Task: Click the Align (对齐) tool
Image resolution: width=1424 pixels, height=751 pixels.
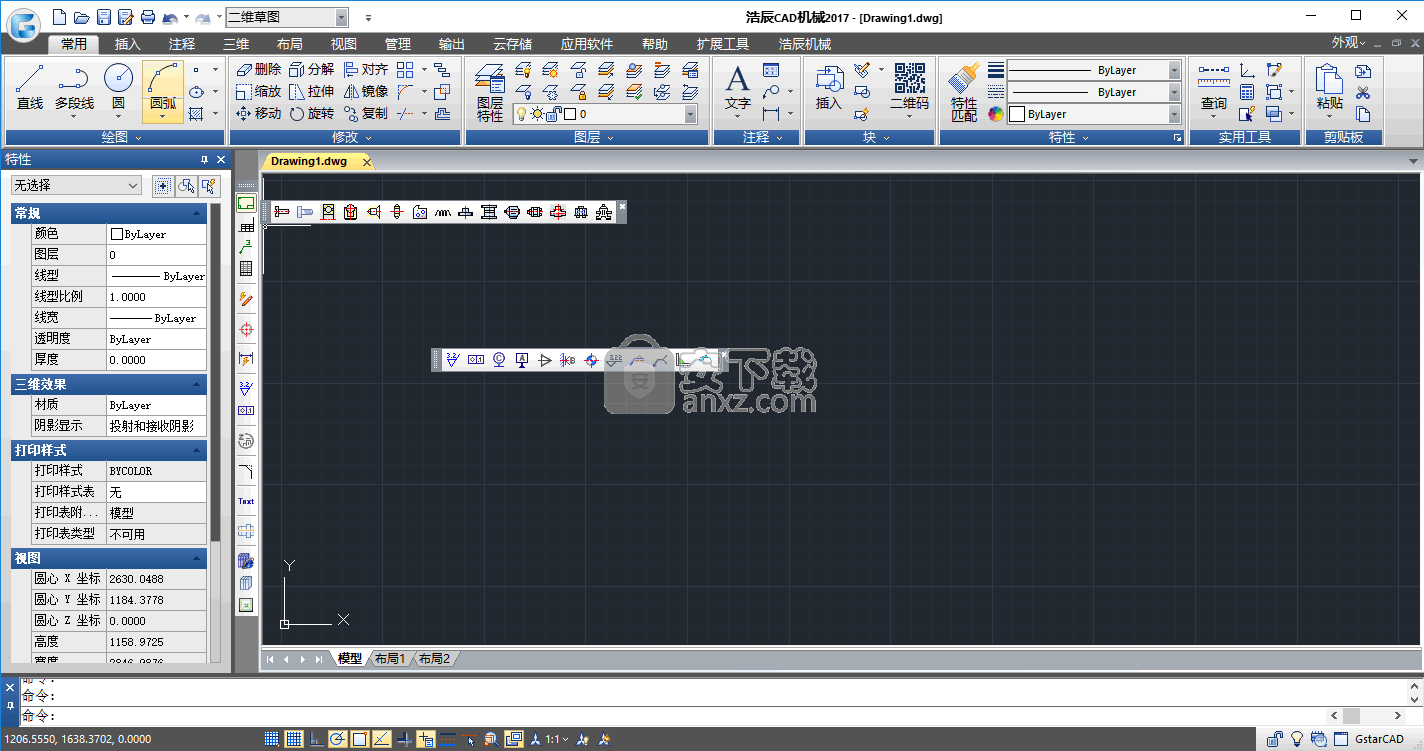Action: click(366, 69)
